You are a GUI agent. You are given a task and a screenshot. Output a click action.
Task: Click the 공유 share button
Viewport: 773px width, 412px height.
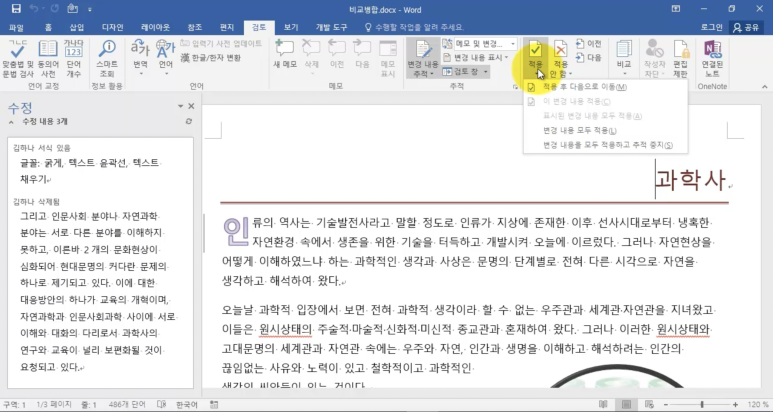(x=746, y=27)
